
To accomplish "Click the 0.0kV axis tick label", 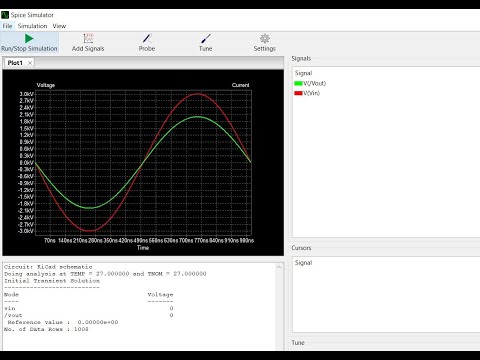I will (27, 163).
